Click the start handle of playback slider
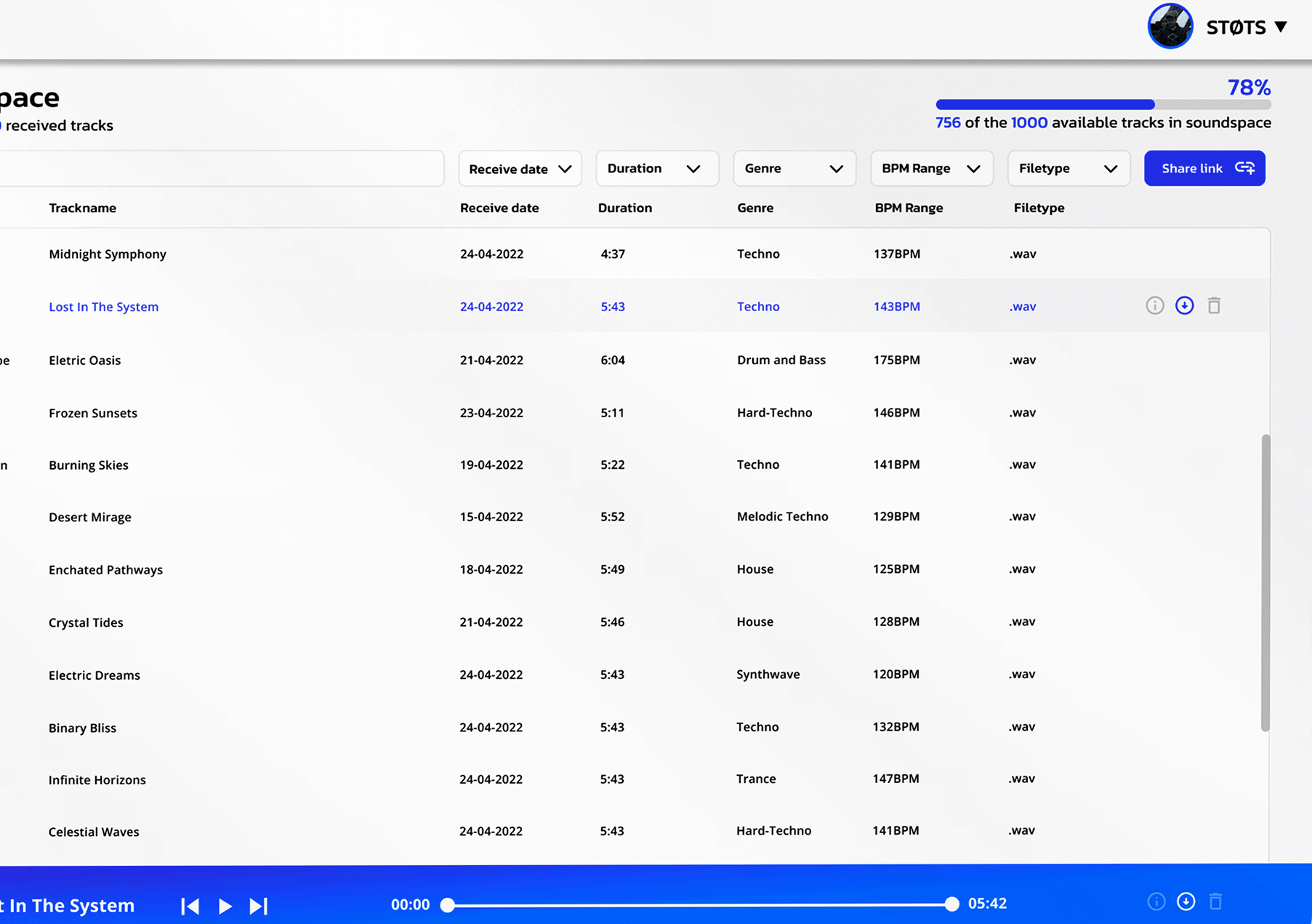This screenshot has width=1312, height=924. tap(448, 905)
